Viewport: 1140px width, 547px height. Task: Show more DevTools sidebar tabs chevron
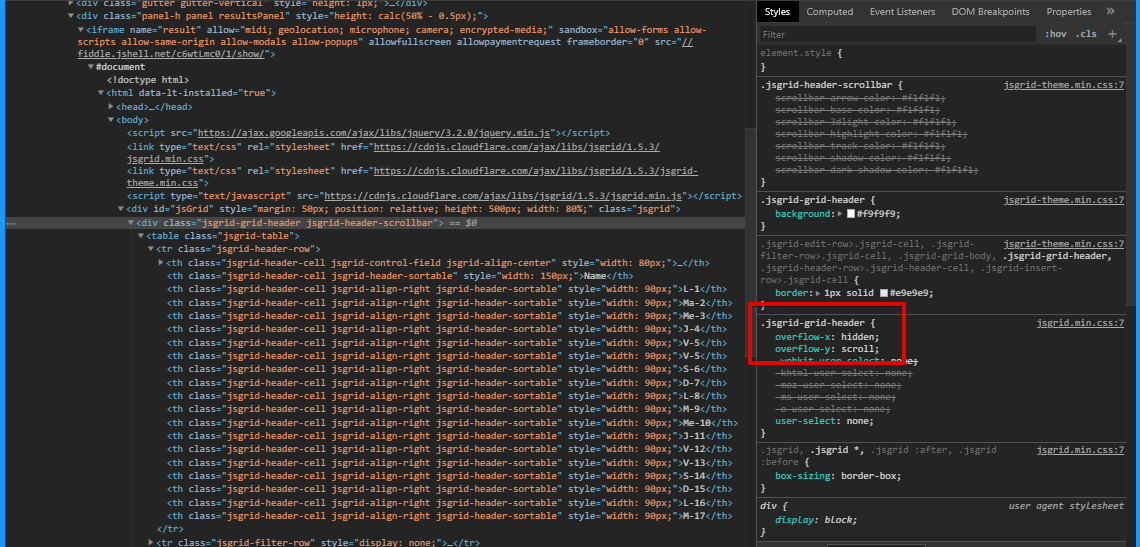pyautogui.click(x=1110, y=12)
